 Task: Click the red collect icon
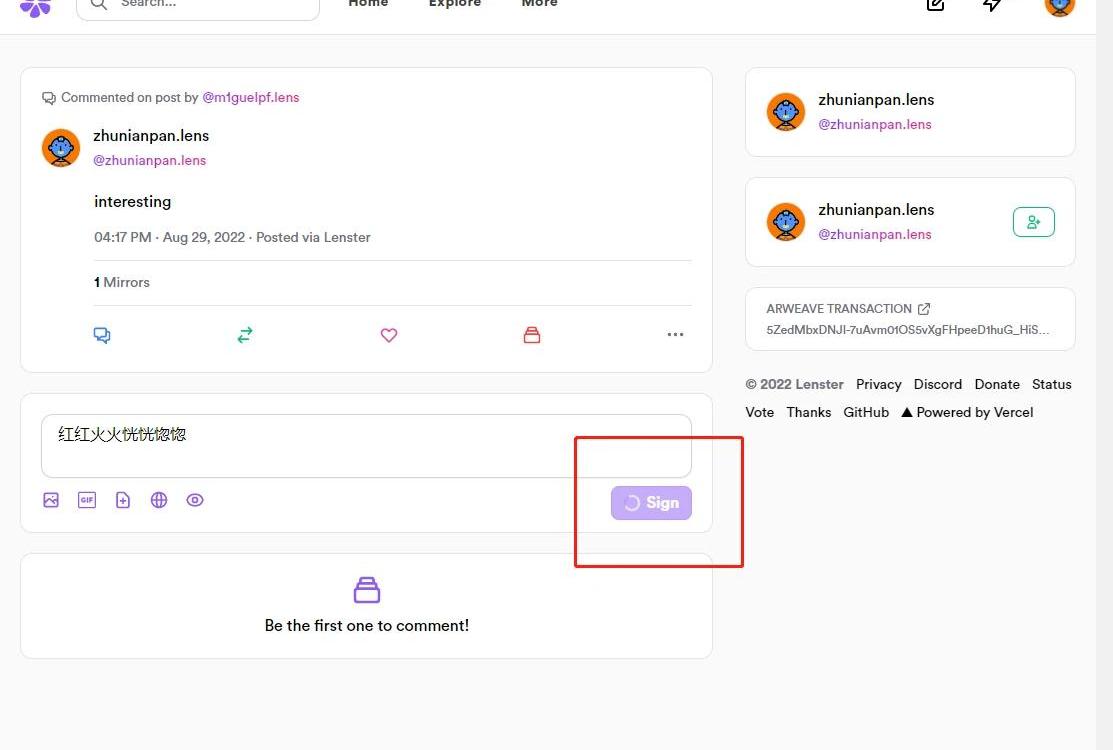tap(532, 335)
